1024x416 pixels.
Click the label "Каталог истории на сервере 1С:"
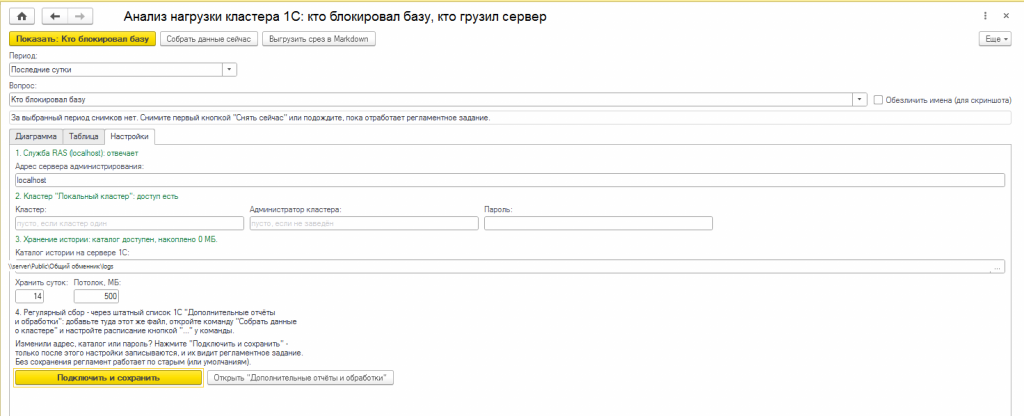tap(72, 253)
